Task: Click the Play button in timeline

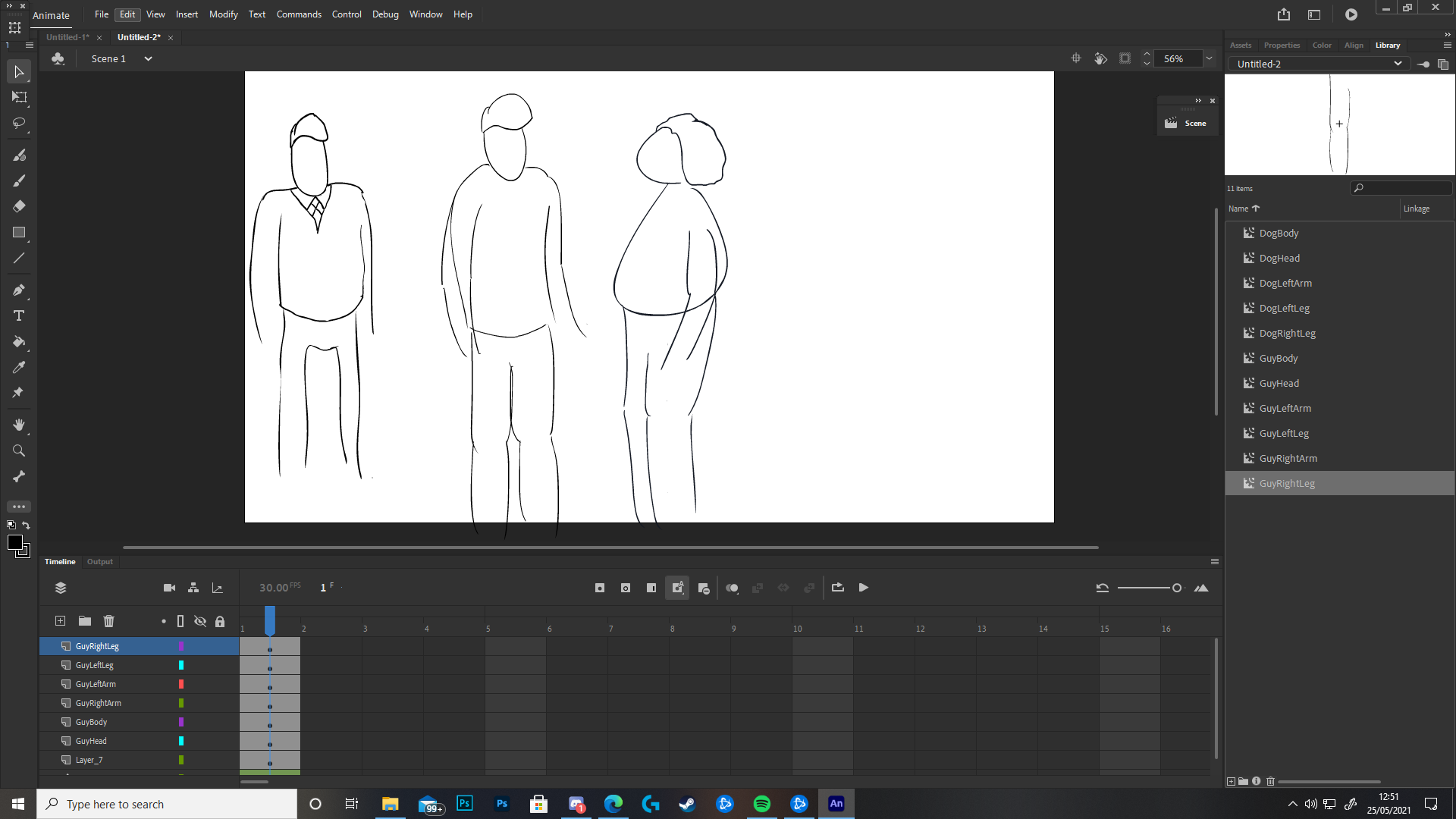Action: [864, 588]
